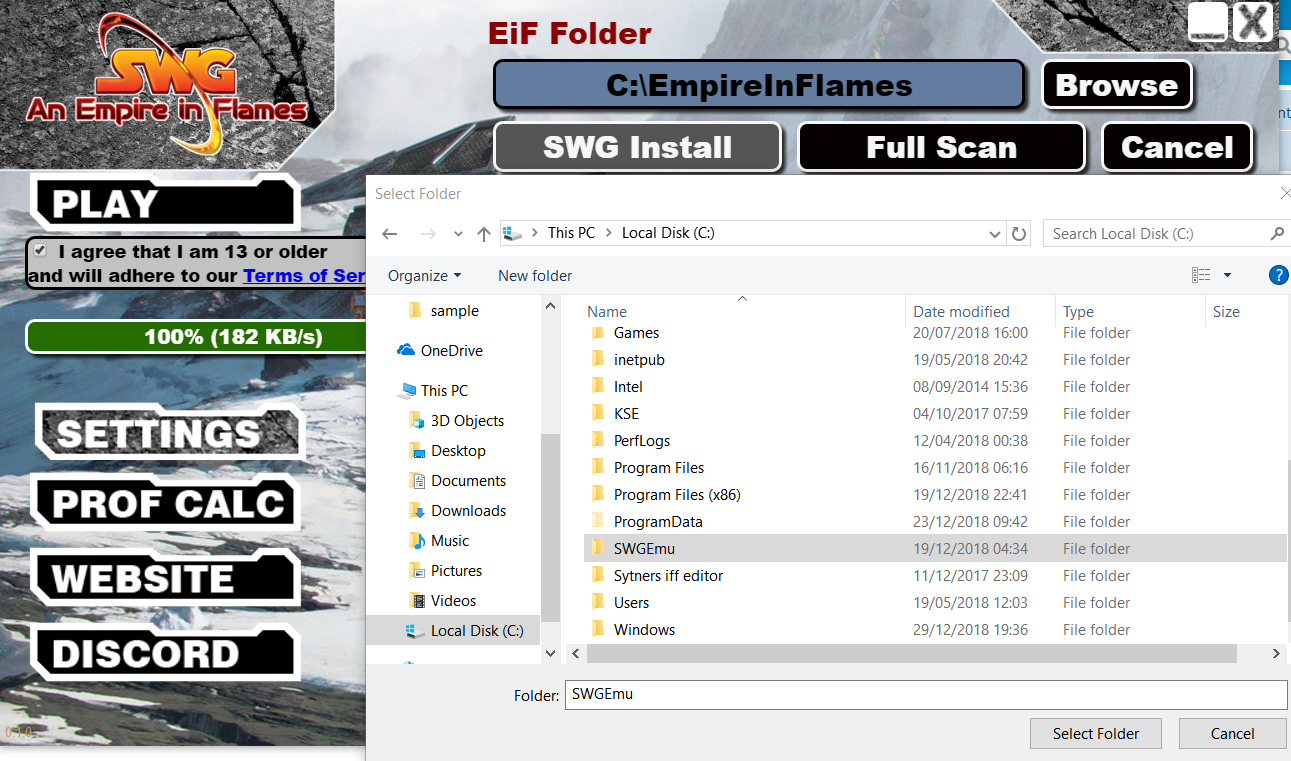This screenshot has width=1291, height=761.
Task: Open recent locations dropdown arrow
Action: 458,234
